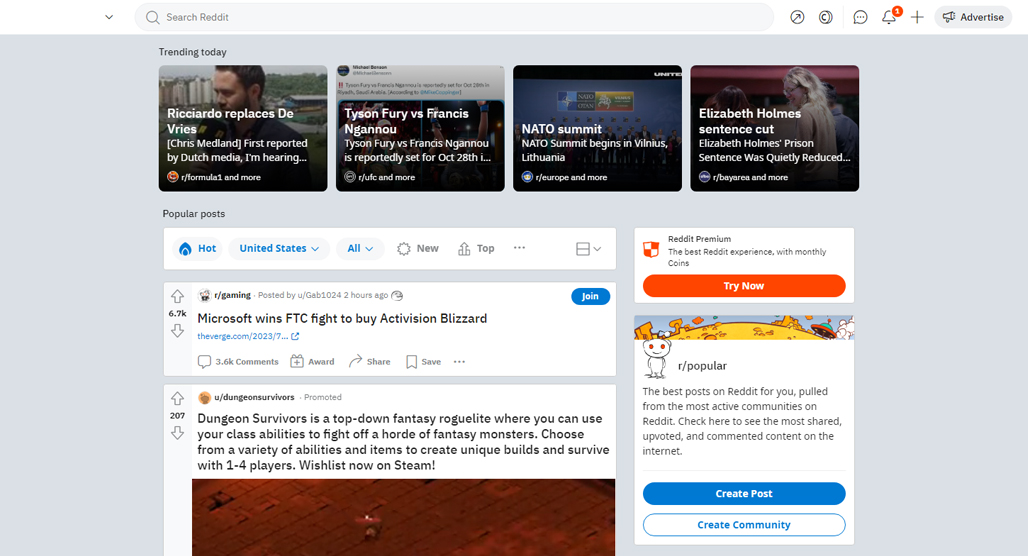
Task: Open the Ricciardo replaces De Vries card
Action: coord(243,129)
